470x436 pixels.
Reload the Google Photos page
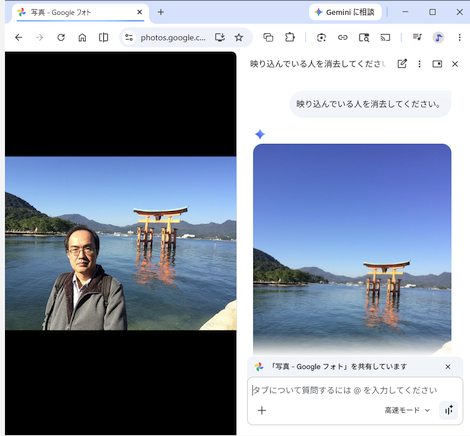[61, 38]
